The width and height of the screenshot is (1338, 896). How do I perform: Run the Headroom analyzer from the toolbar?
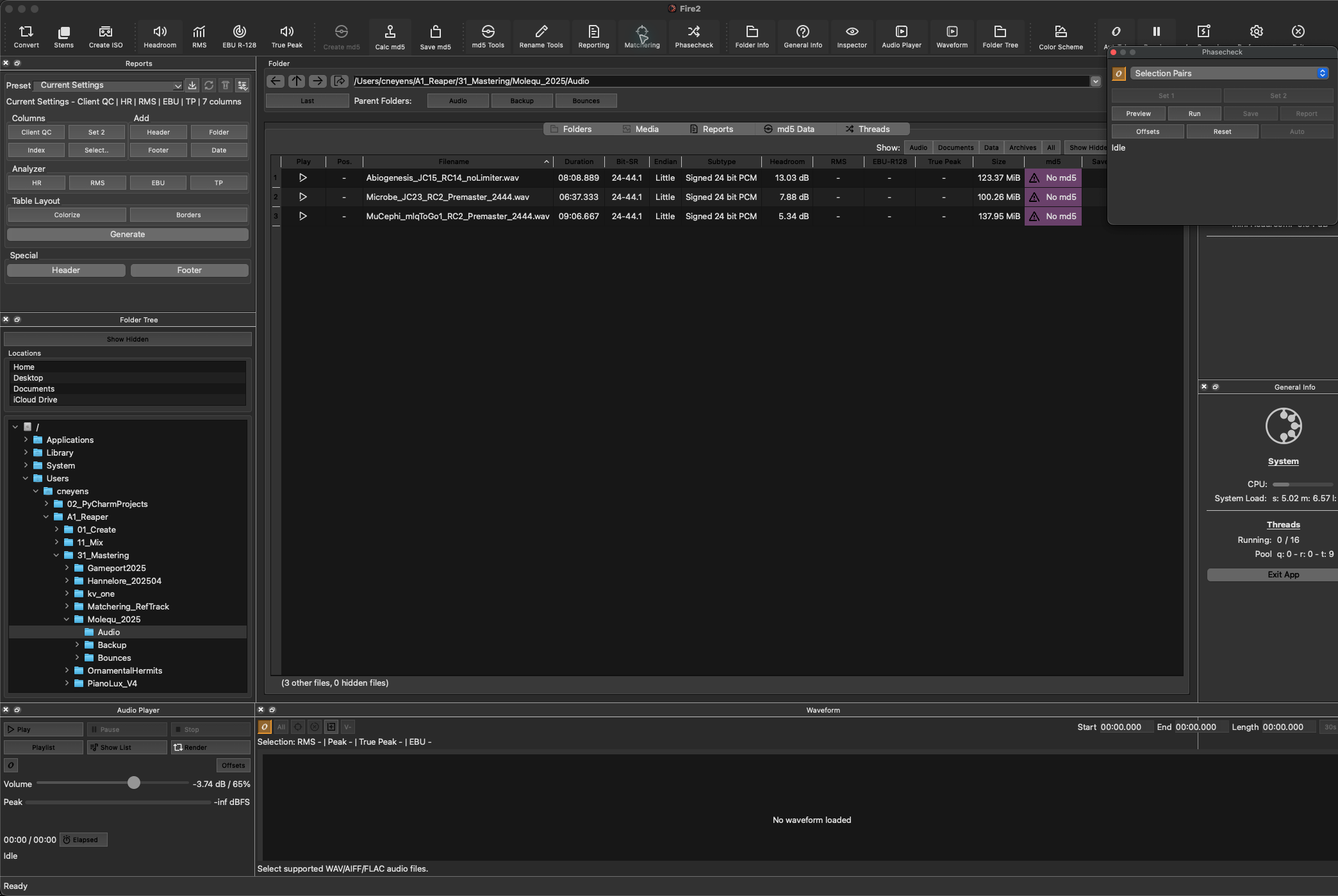160,37
